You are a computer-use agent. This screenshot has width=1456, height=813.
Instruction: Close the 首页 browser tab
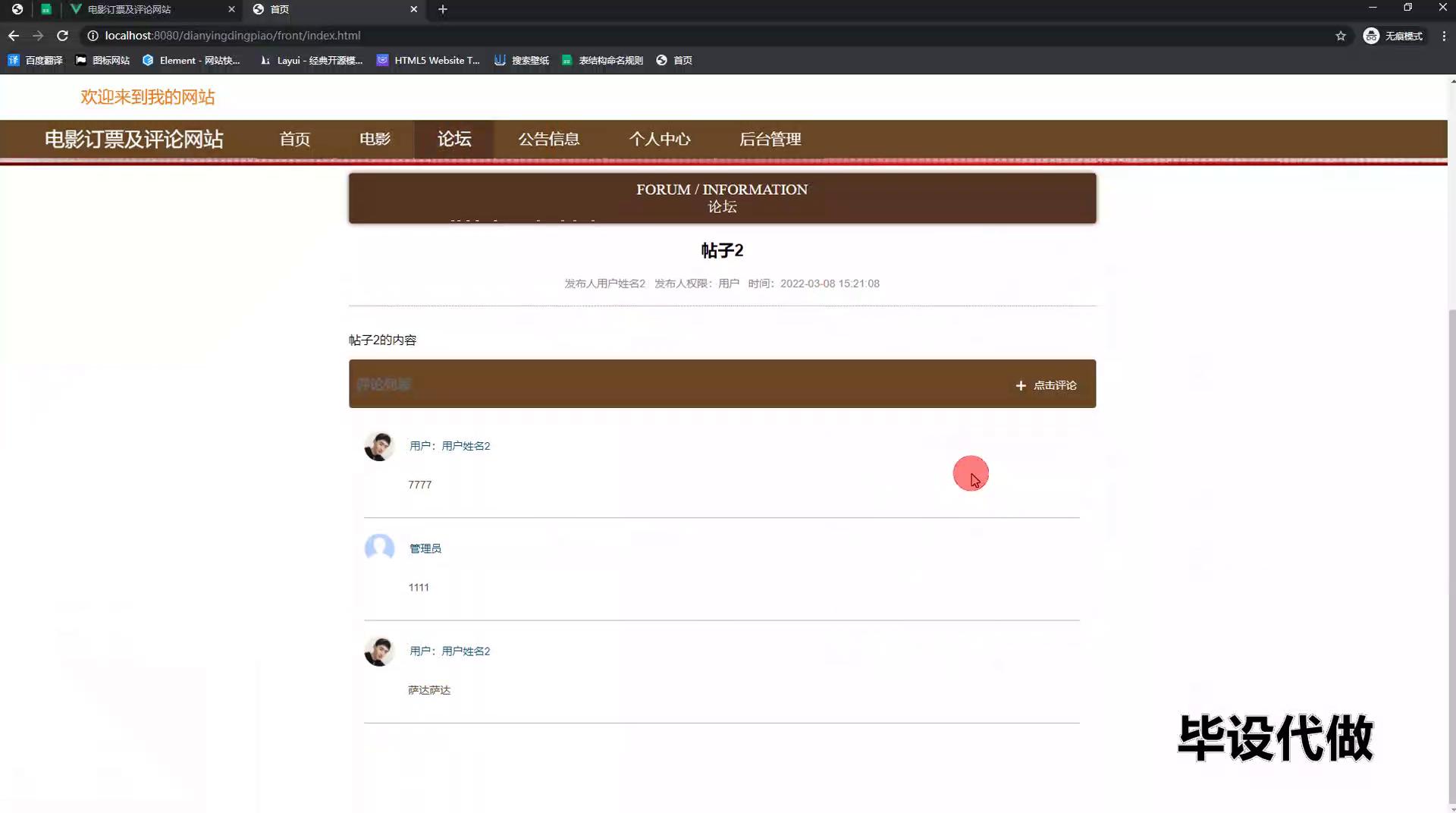pyautogui.click(x=413, y=9)
